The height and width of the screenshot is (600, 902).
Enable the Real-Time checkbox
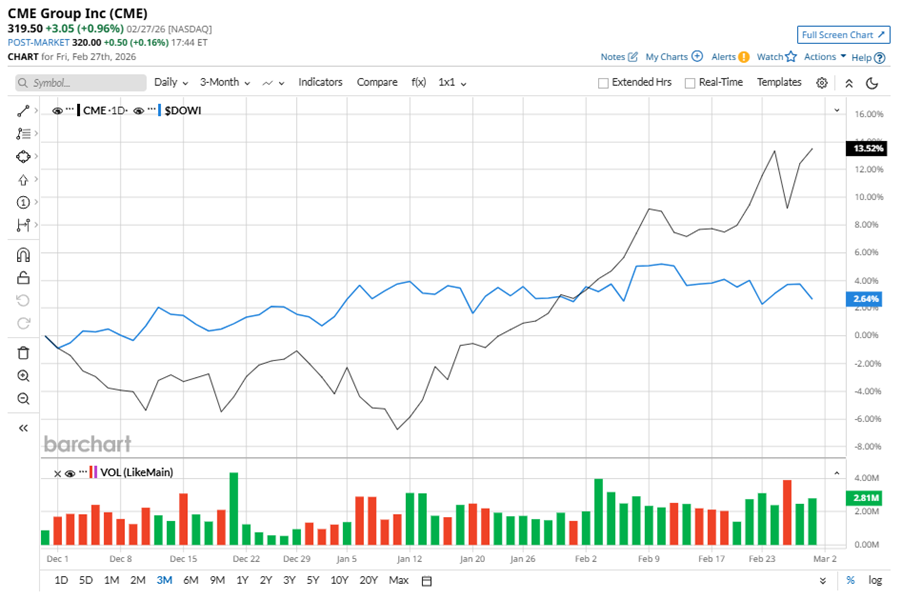tap(690, 83)
